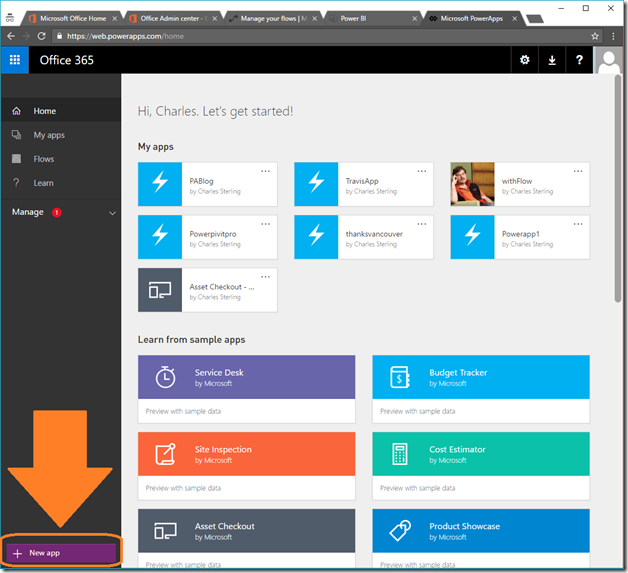Screen dimensions: 628x573
Task: Open more options for withFlow app
Action: [578, 171]
